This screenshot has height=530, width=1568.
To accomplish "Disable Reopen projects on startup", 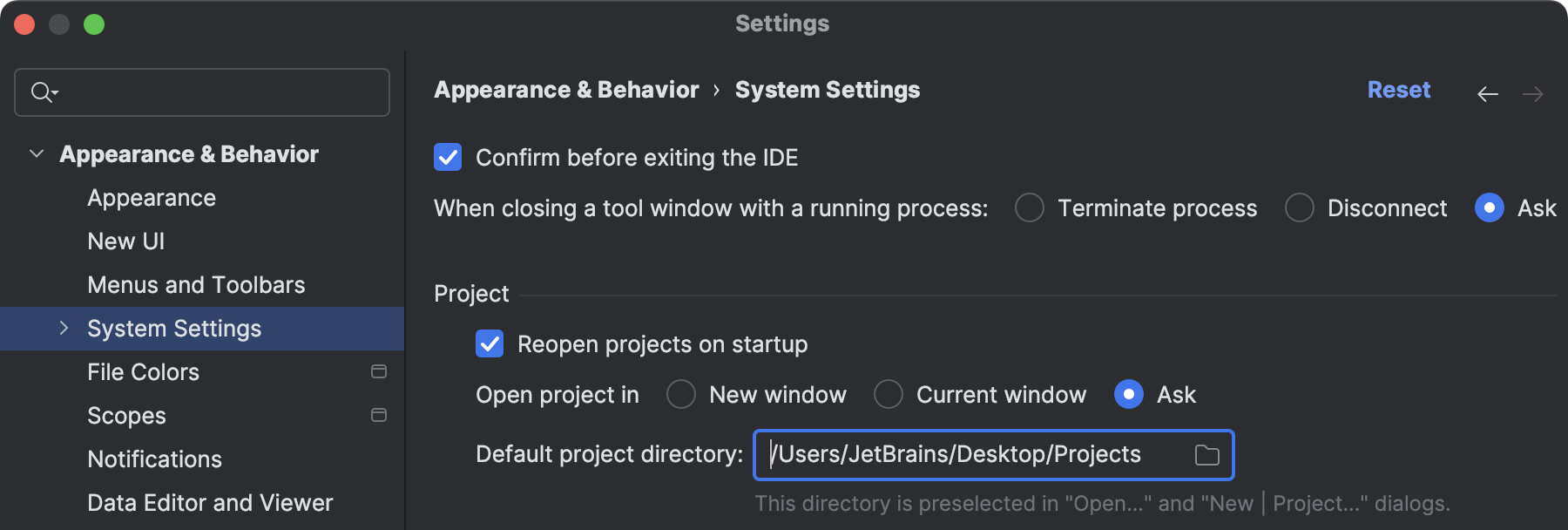I will pos(490,344).
